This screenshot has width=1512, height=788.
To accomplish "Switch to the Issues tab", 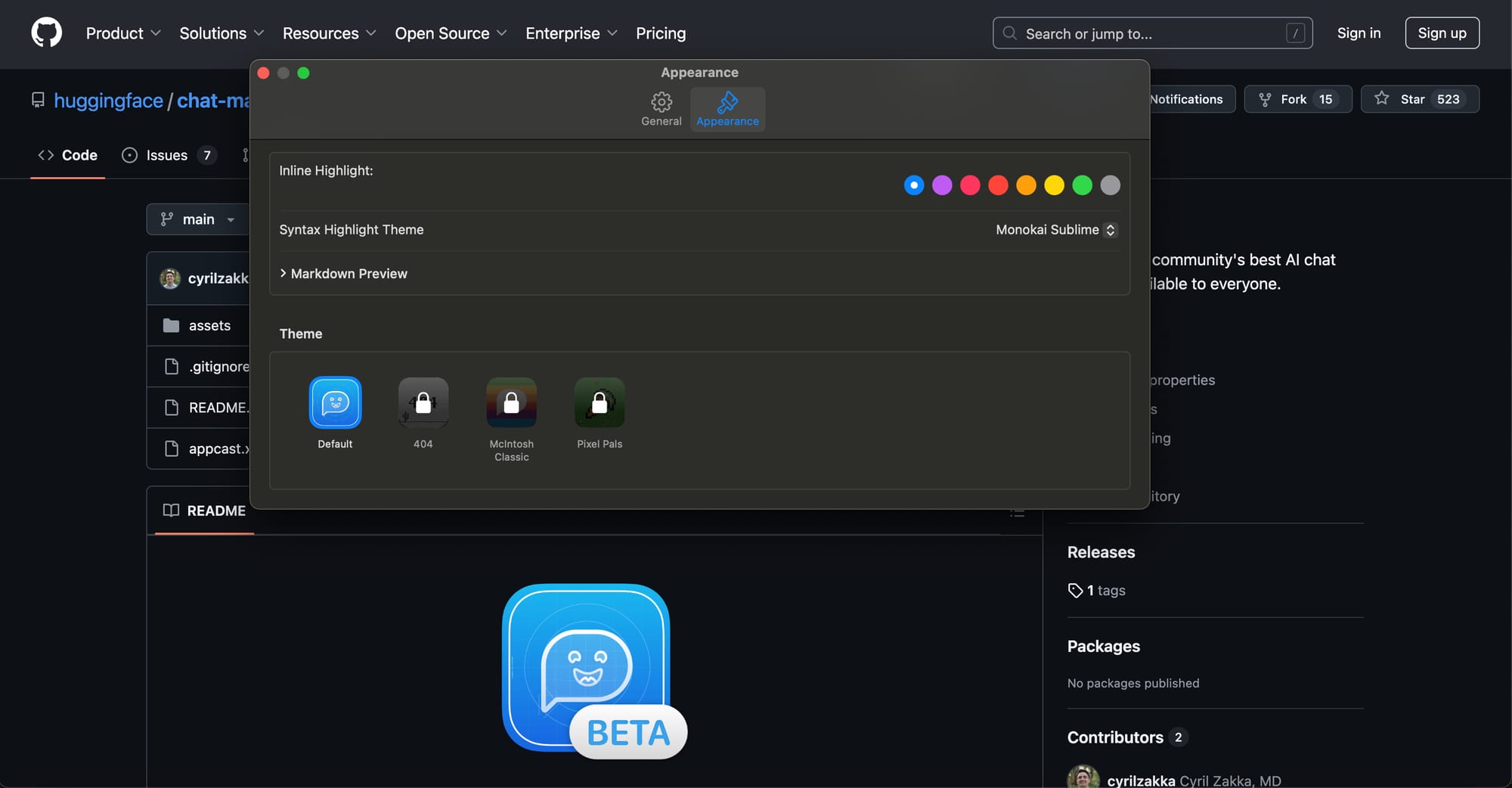I will pos(169,155).
